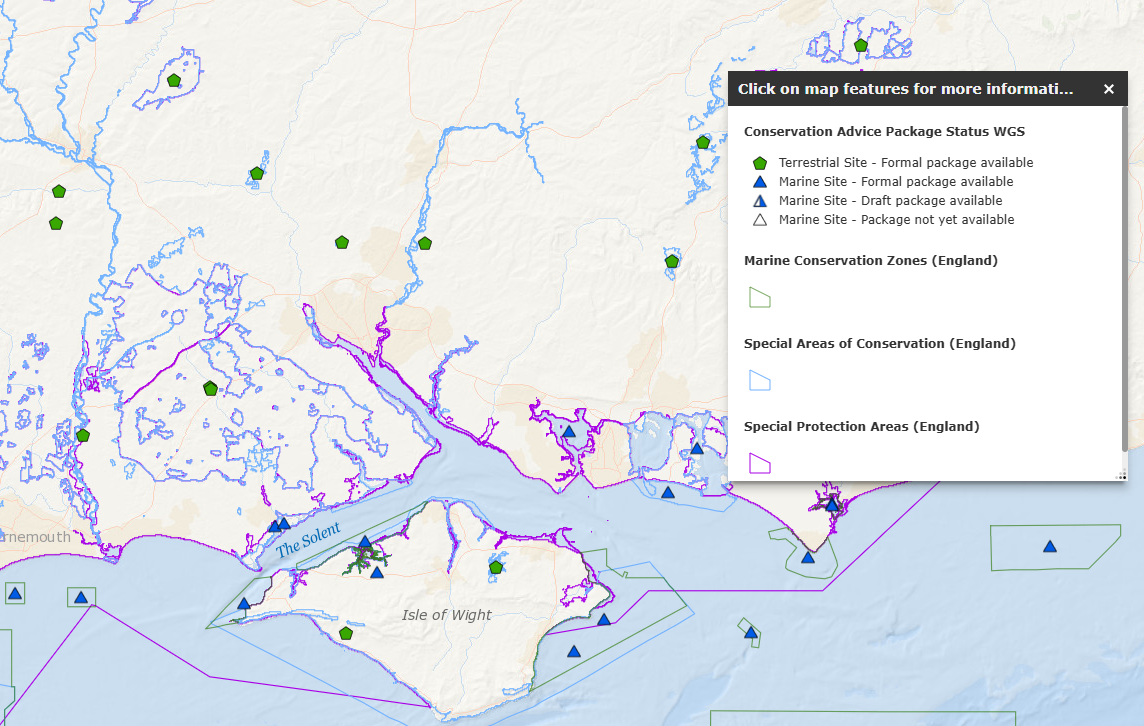This screenshot has width=1144, height=726.
Task: Click the Marine Conservation Zones green polygon symbol
Action: coord(759,297)
